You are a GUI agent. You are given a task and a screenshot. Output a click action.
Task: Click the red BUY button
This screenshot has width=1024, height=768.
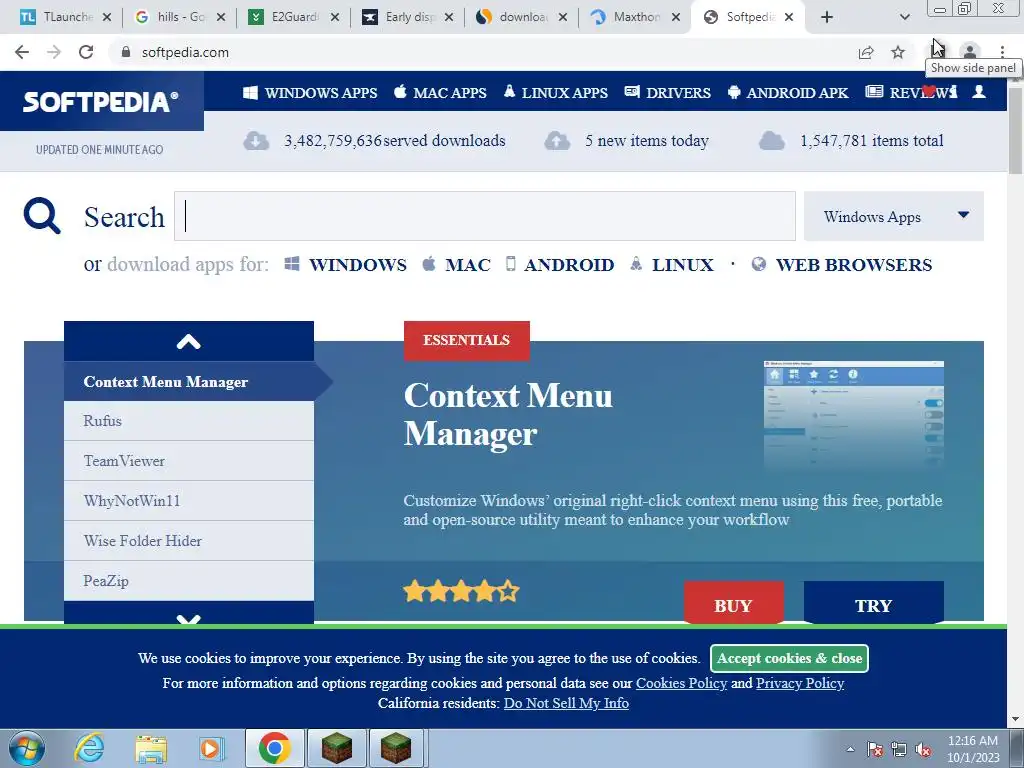tap(733, 603)
